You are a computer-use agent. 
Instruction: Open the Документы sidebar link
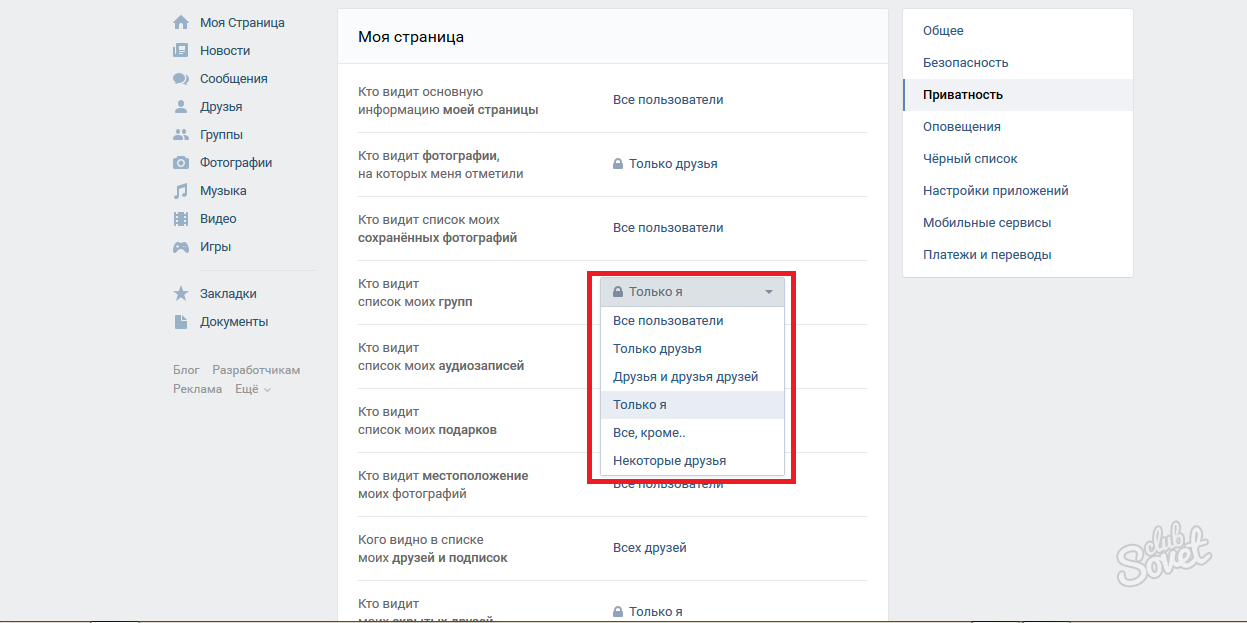[234, 322]
